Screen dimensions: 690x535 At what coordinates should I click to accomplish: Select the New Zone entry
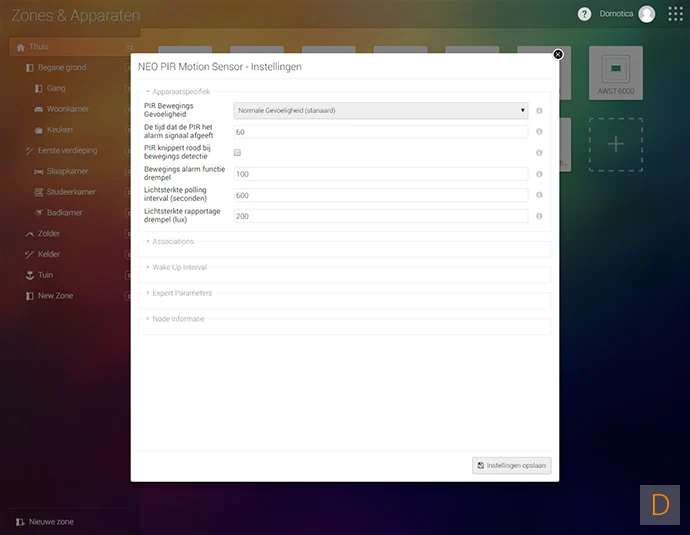click(x=55, y=296)
